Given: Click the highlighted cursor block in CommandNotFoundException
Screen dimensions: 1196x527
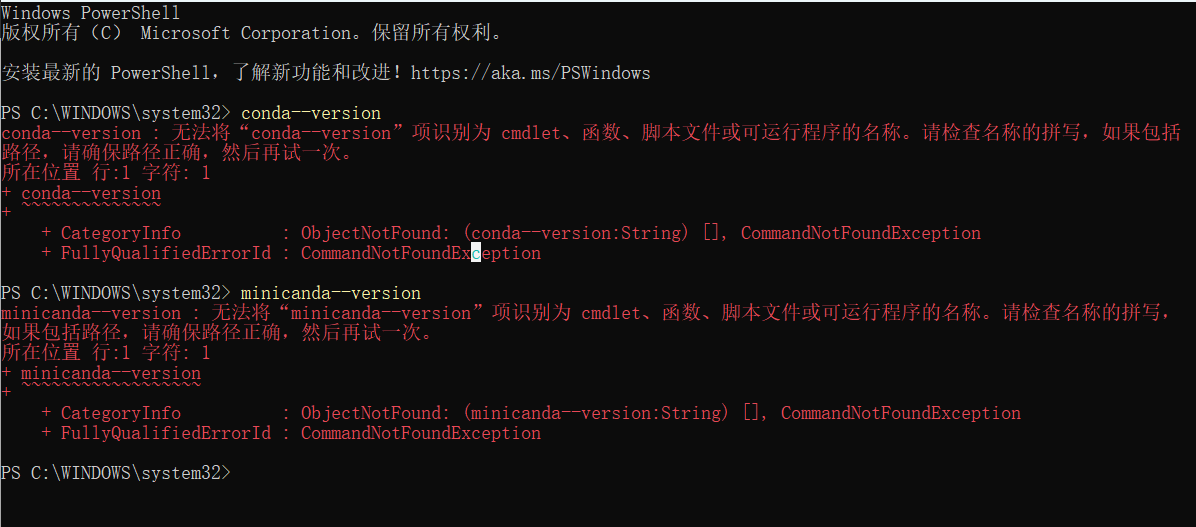Looking at the screenshot, I should click(476, 253).
